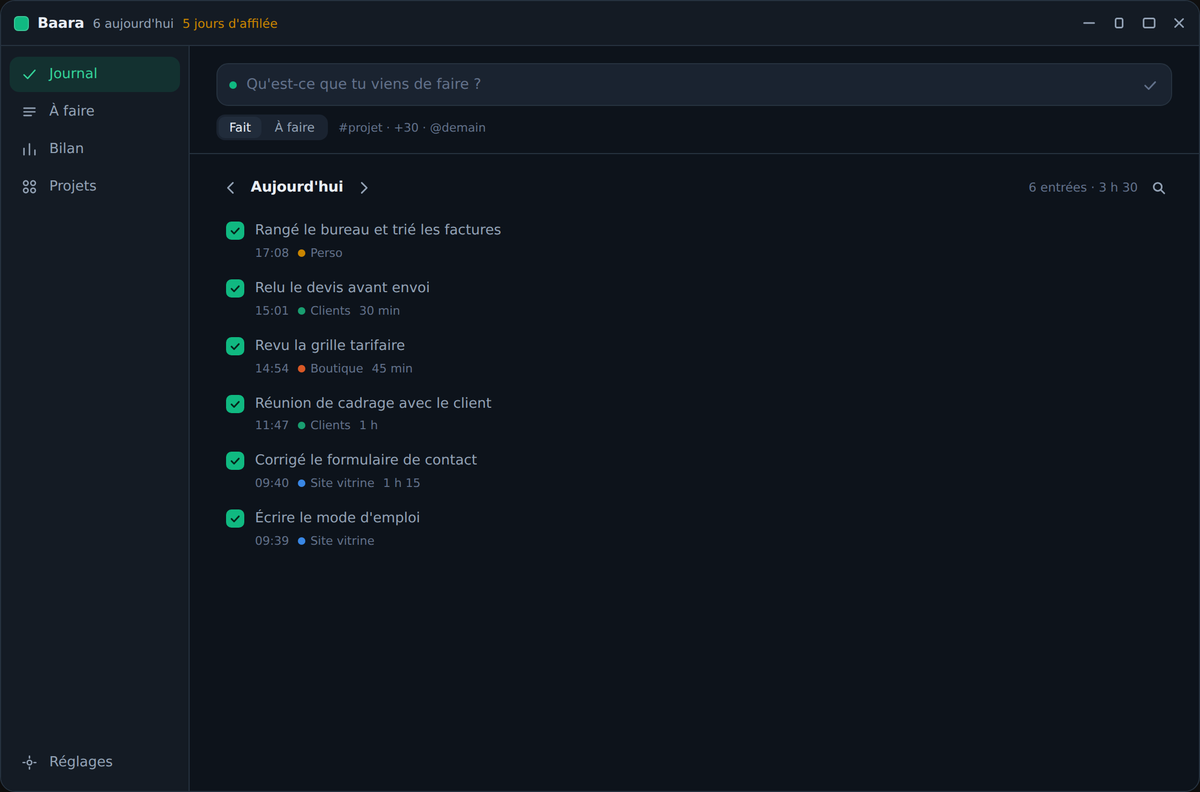Submit entry with the checkmark icon
This screenshot has height=792, width=1200.
coord(1150,85)
